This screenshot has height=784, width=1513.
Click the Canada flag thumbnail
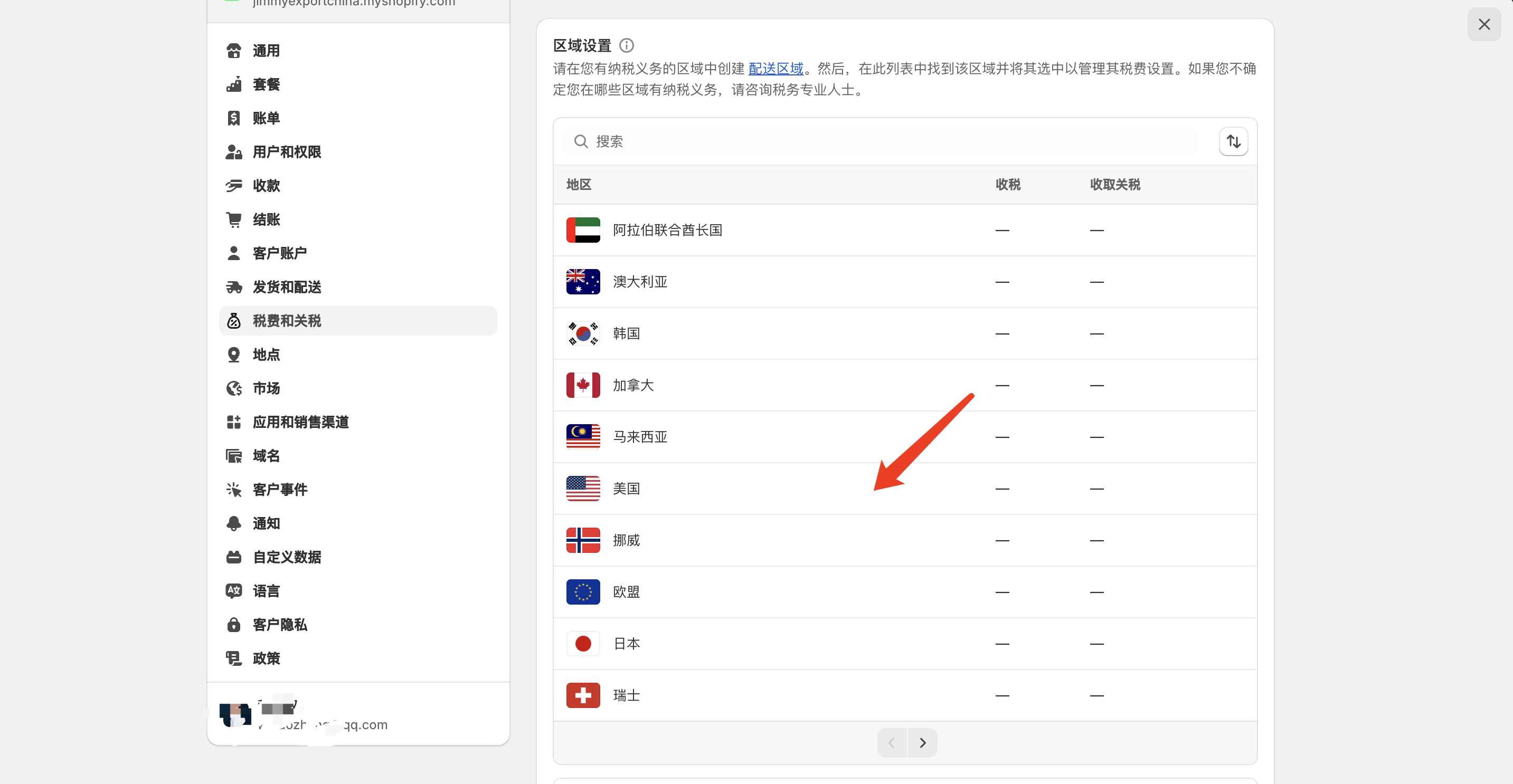click(583, 386)
